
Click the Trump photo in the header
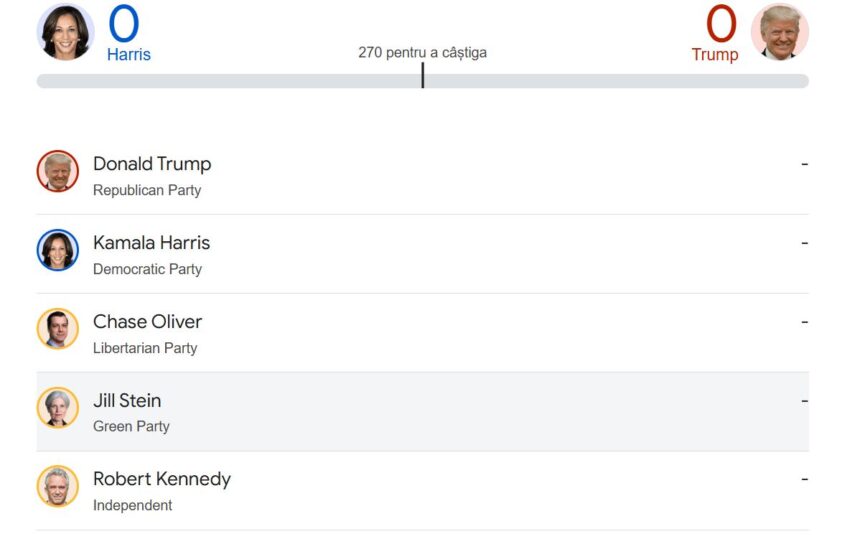(x=780, y=32)
